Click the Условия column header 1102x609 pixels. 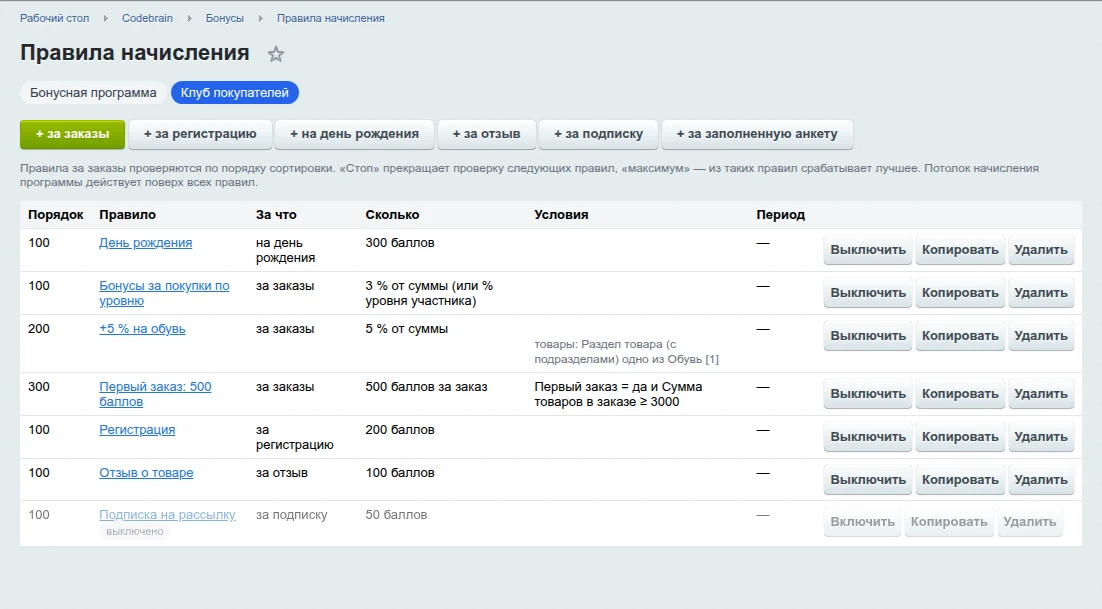(x=561, y=215)
